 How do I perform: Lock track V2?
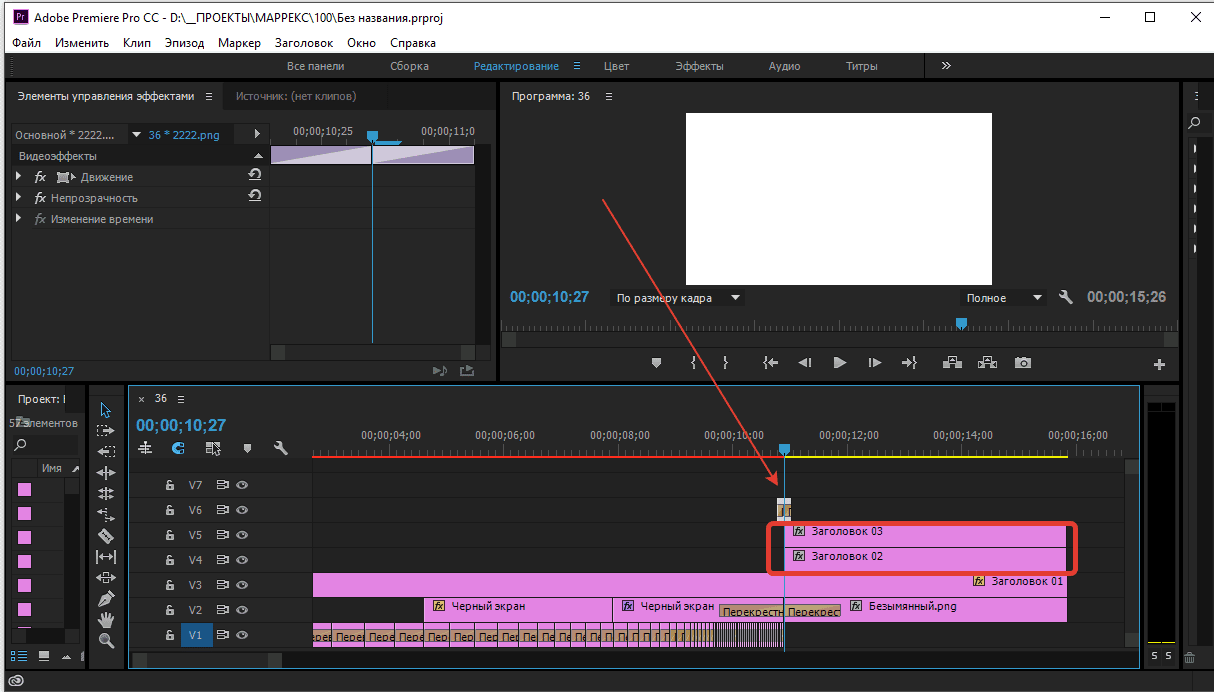click(x=170, y=610)
